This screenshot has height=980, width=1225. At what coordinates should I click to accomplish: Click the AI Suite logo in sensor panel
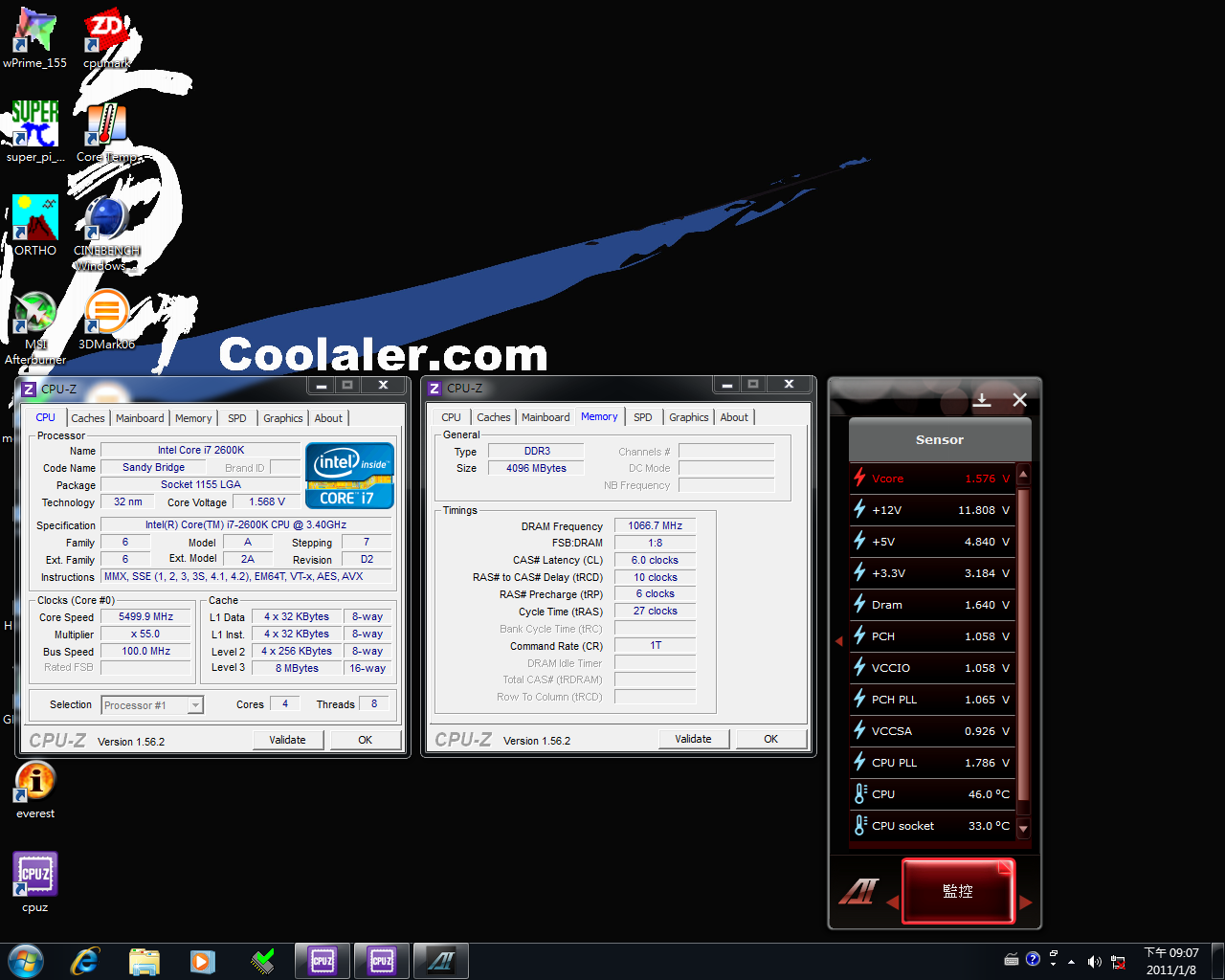pos(858,892)
